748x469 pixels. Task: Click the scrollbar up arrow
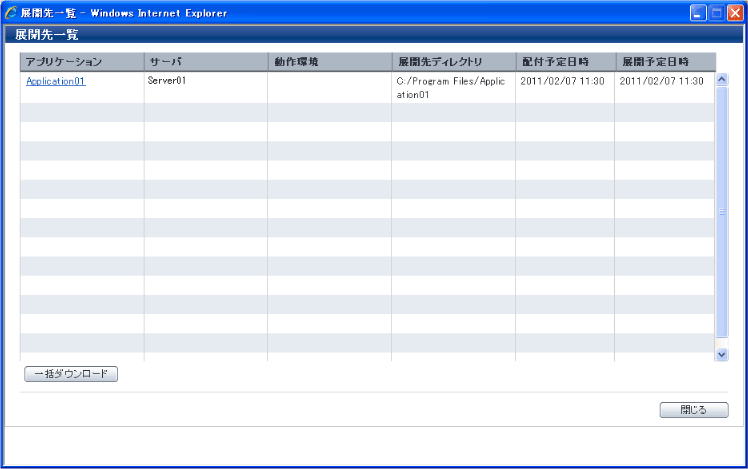722,79
